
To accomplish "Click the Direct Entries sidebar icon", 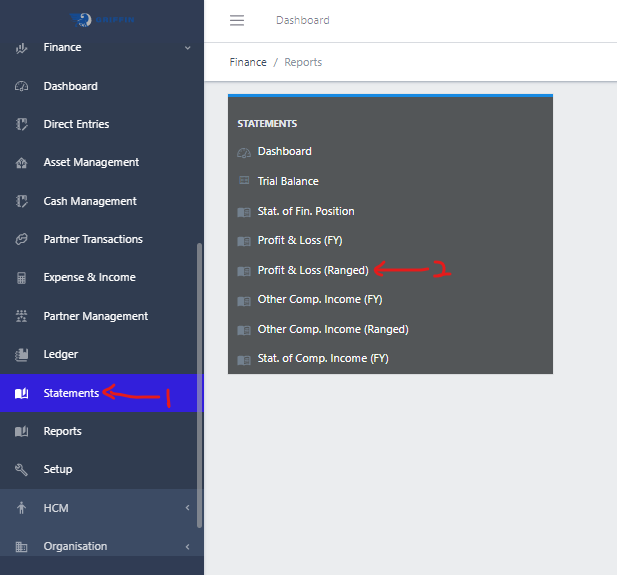I will (21, 125).
